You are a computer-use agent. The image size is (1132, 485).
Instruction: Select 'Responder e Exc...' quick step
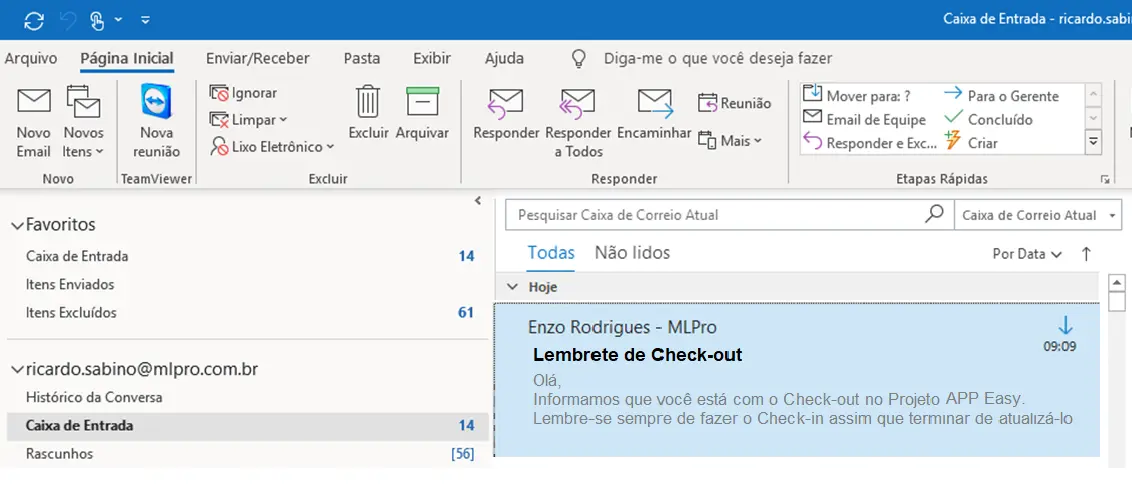(869, 143)
